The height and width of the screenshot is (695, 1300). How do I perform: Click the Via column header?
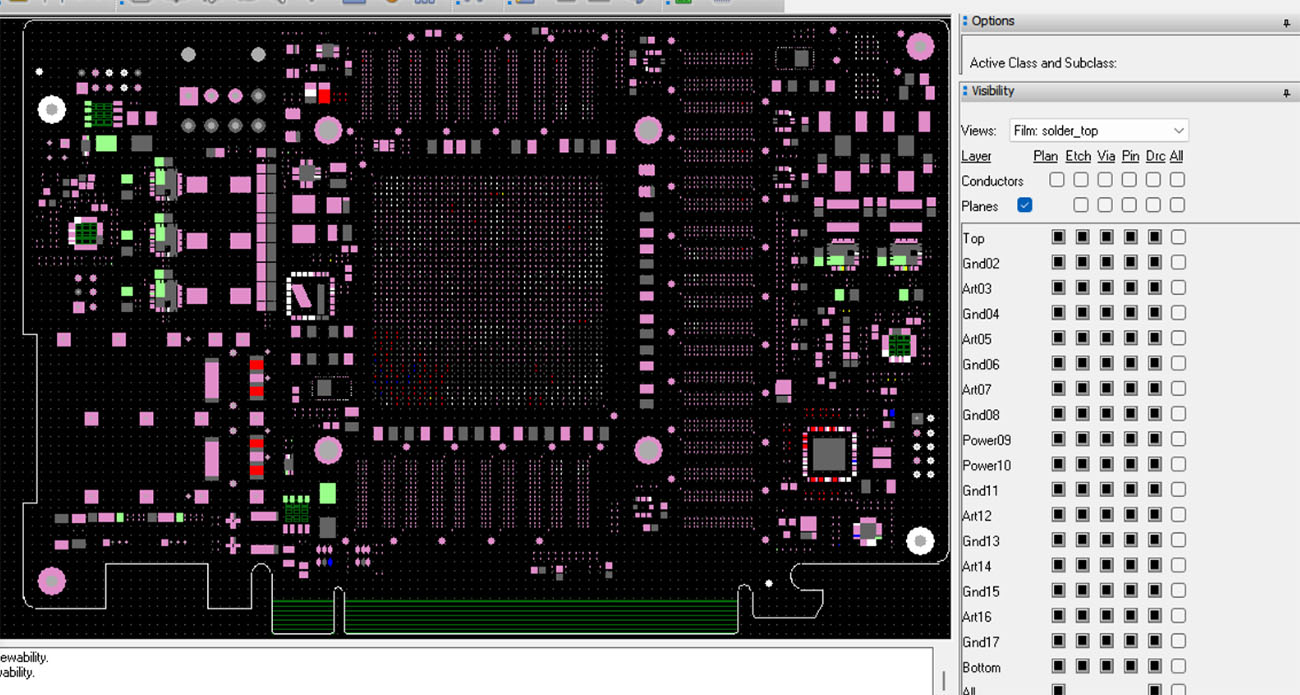click(x=1105, y=156)
